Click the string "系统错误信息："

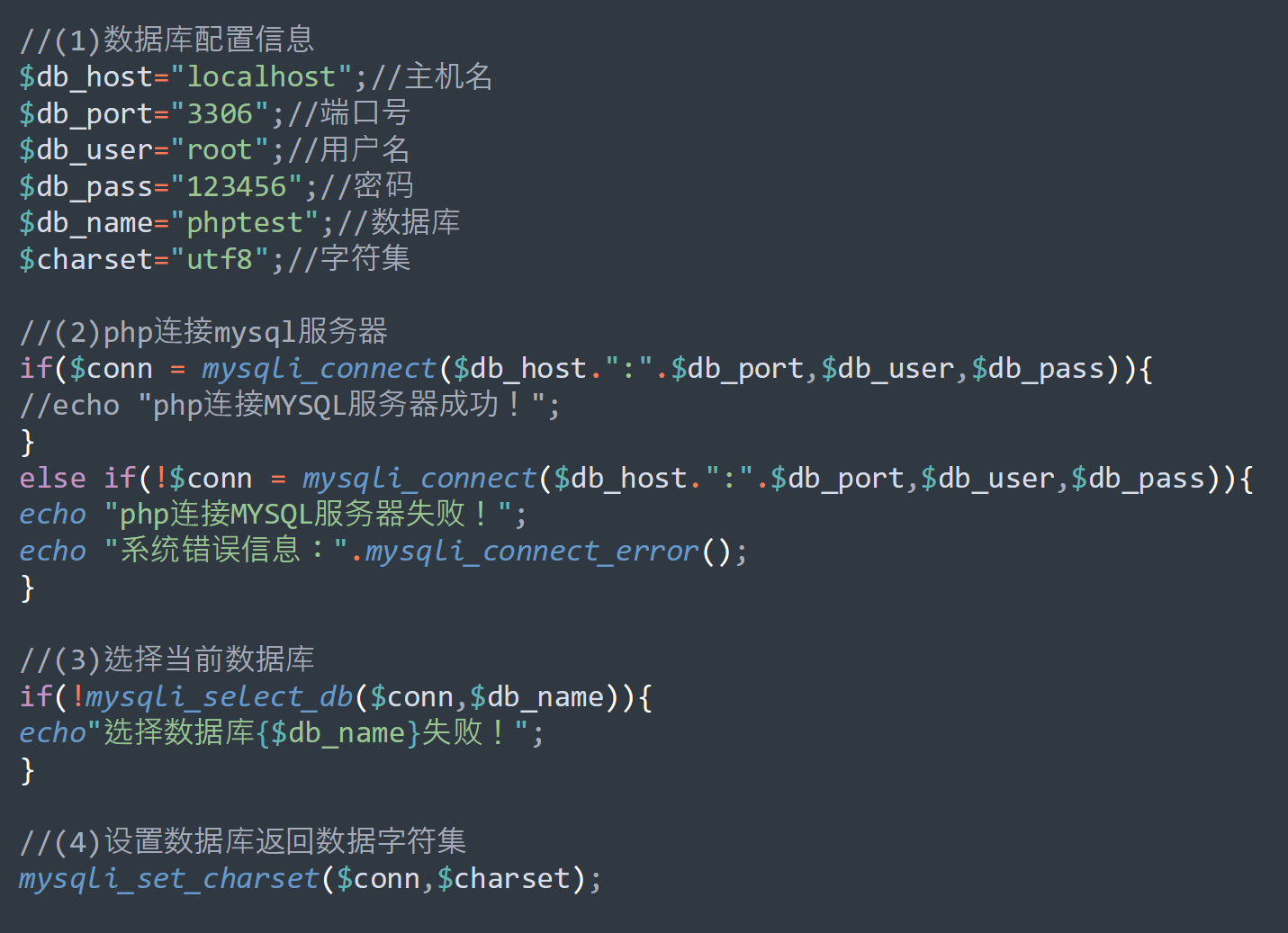[225, 552]
